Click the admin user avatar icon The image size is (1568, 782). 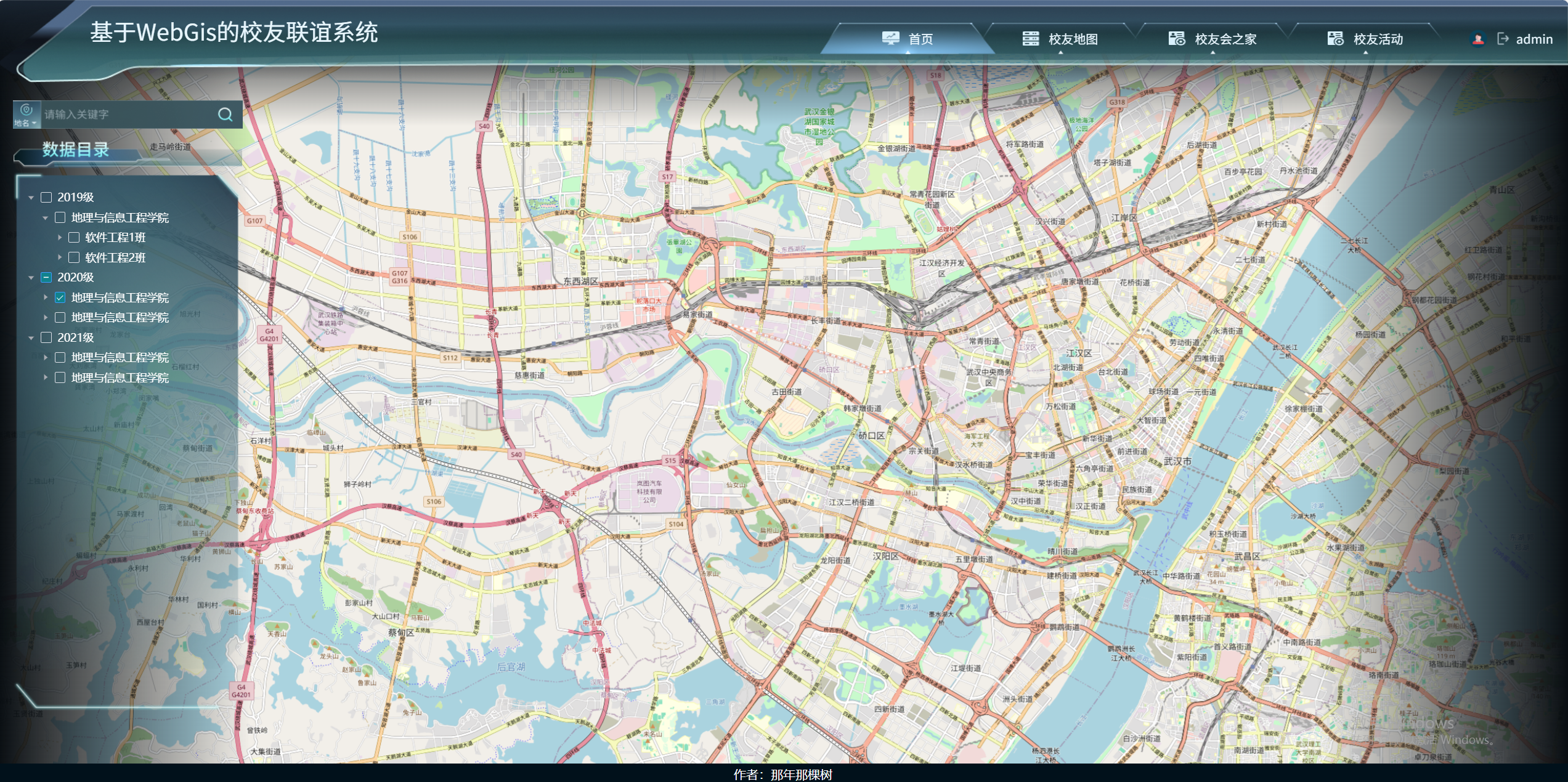[x=1477, y=39]
